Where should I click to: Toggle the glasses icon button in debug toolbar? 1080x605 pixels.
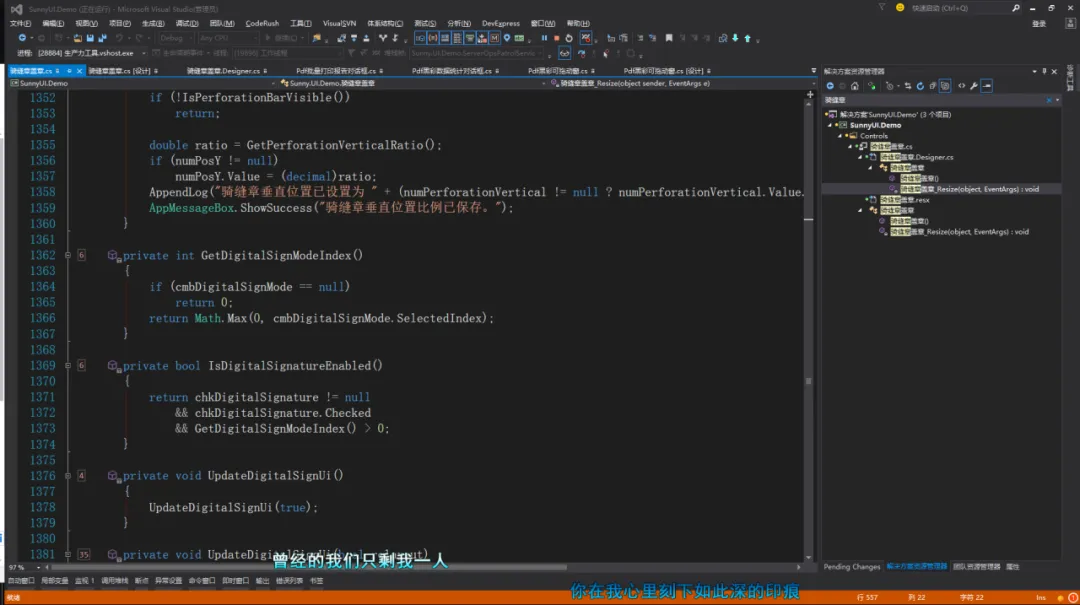pyautogui.click(x=565, y=53)
